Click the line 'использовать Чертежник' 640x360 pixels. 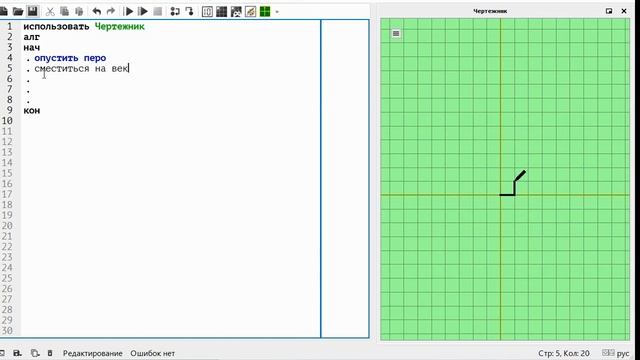pos(84,27)
